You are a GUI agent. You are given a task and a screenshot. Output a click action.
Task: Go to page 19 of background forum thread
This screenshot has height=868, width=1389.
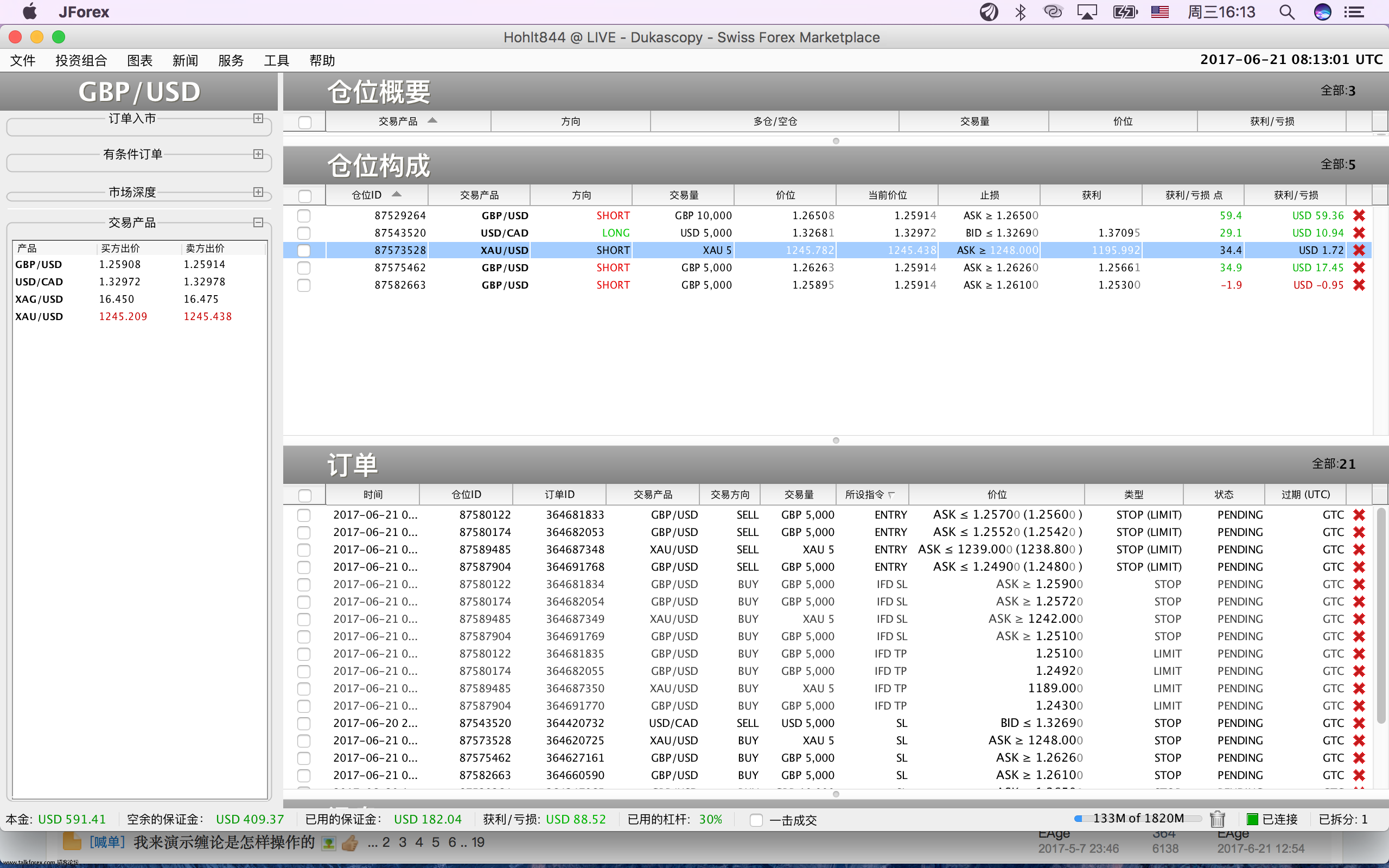coord(477,842)
